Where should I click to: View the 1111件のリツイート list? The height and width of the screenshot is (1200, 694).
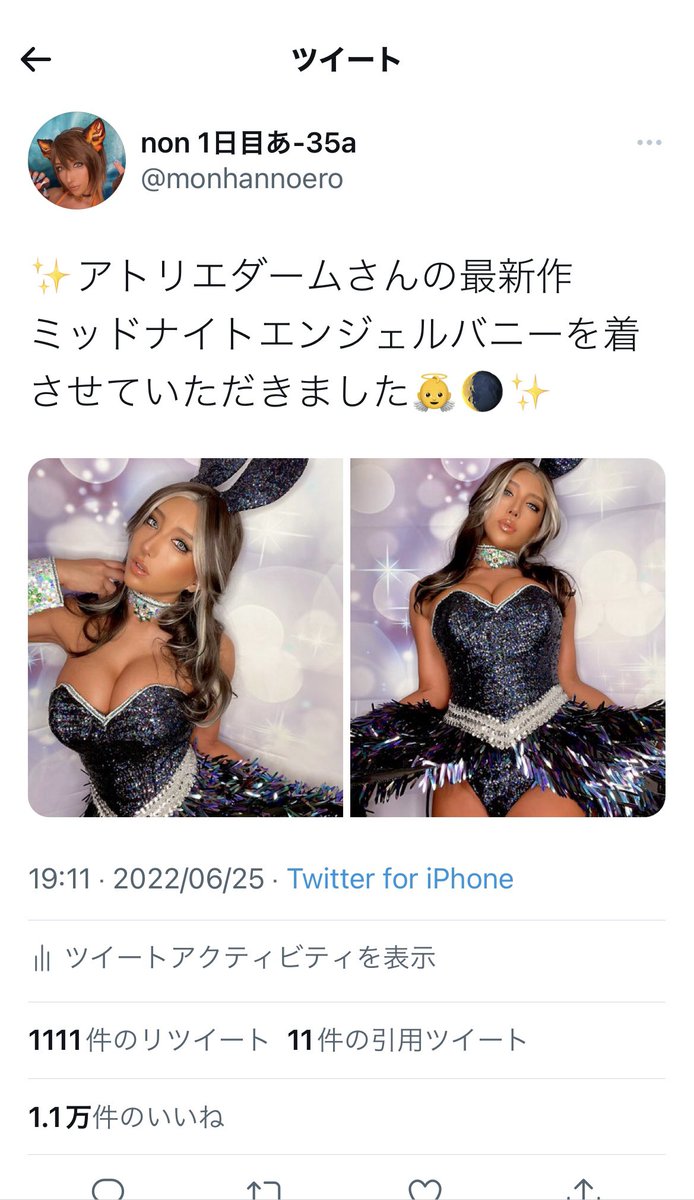[x=149, y=1040]
